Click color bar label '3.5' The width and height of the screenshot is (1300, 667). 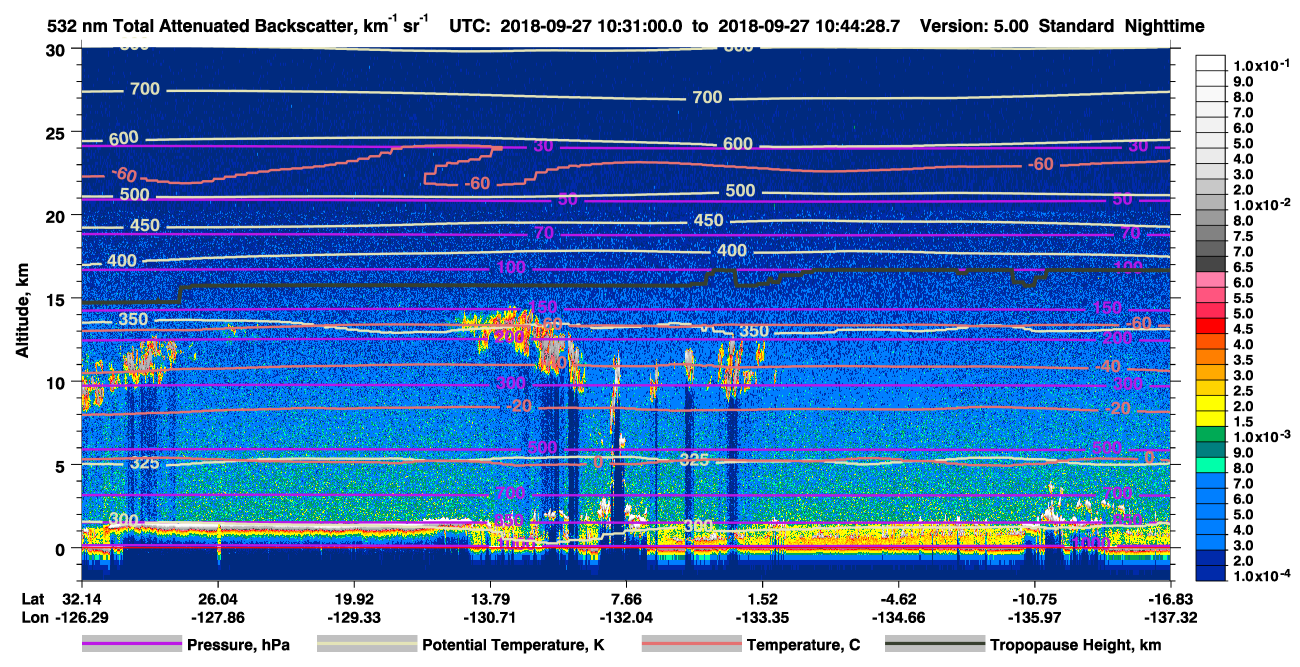pyautogui.click(x=1243, y=360)
